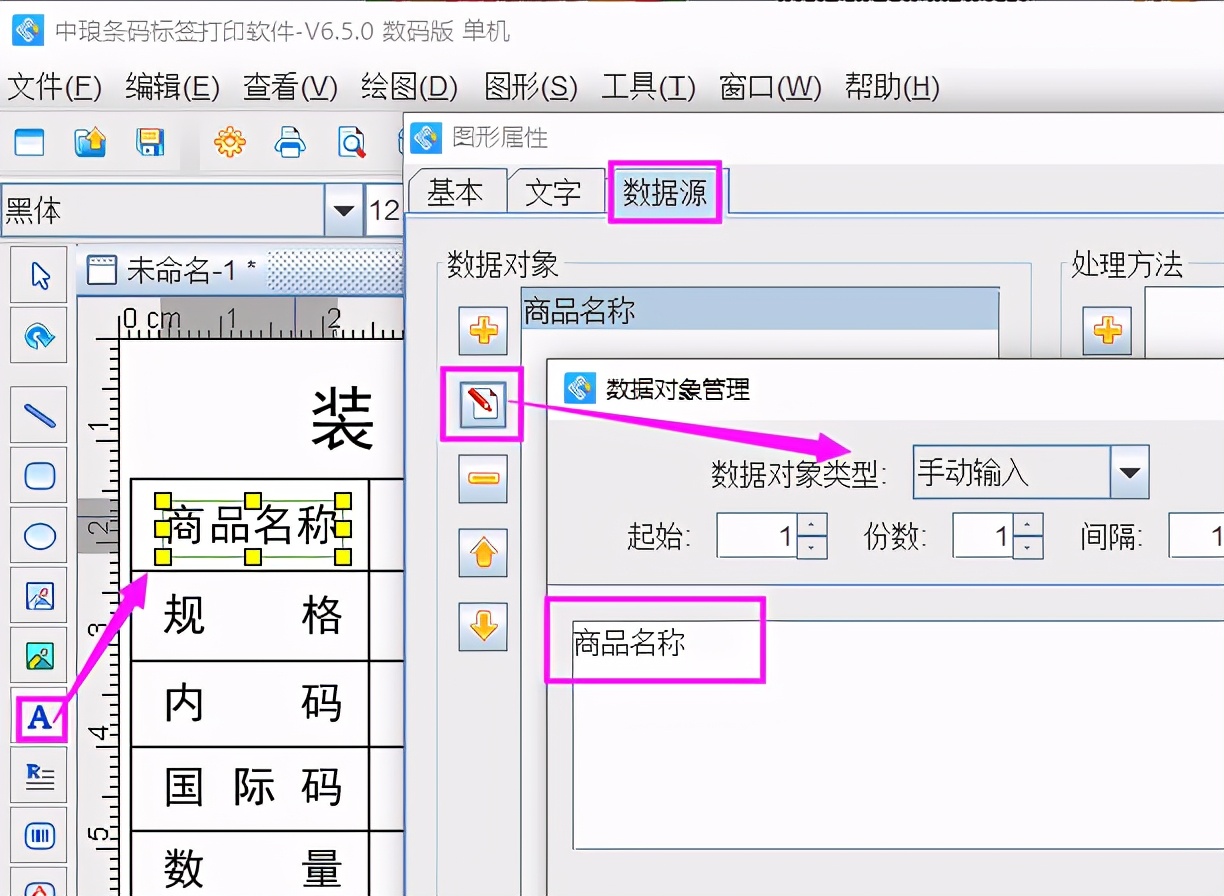This screenshot has height=896, width=1224.
Task: Open the 绘图 menu
Action: click(409, 88)
